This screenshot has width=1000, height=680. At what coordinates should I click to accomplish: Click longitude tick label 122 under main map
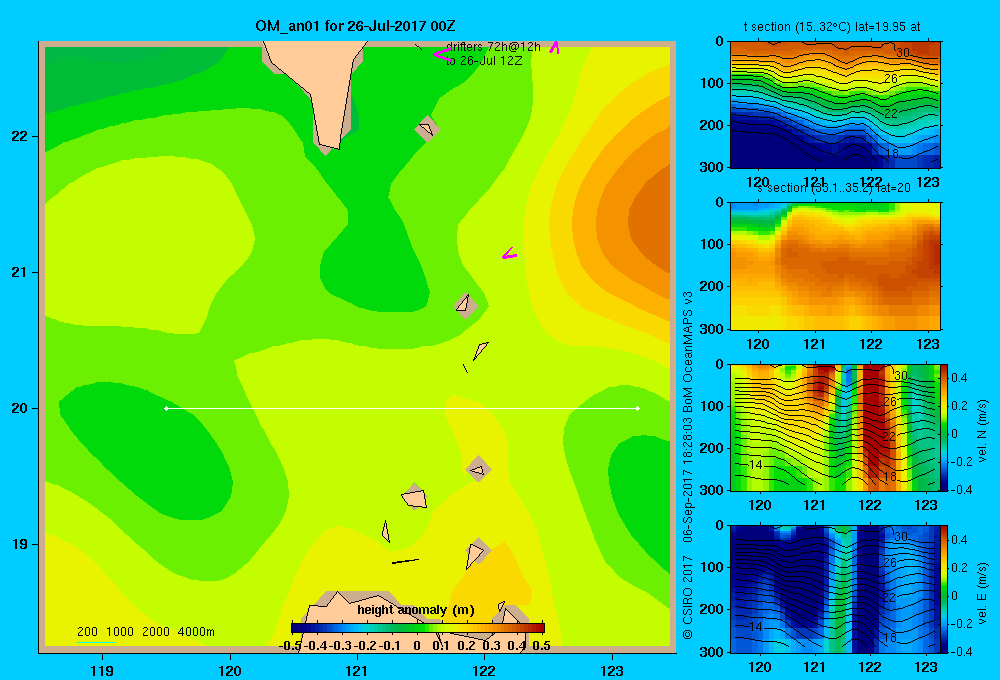tap(483, 670)
